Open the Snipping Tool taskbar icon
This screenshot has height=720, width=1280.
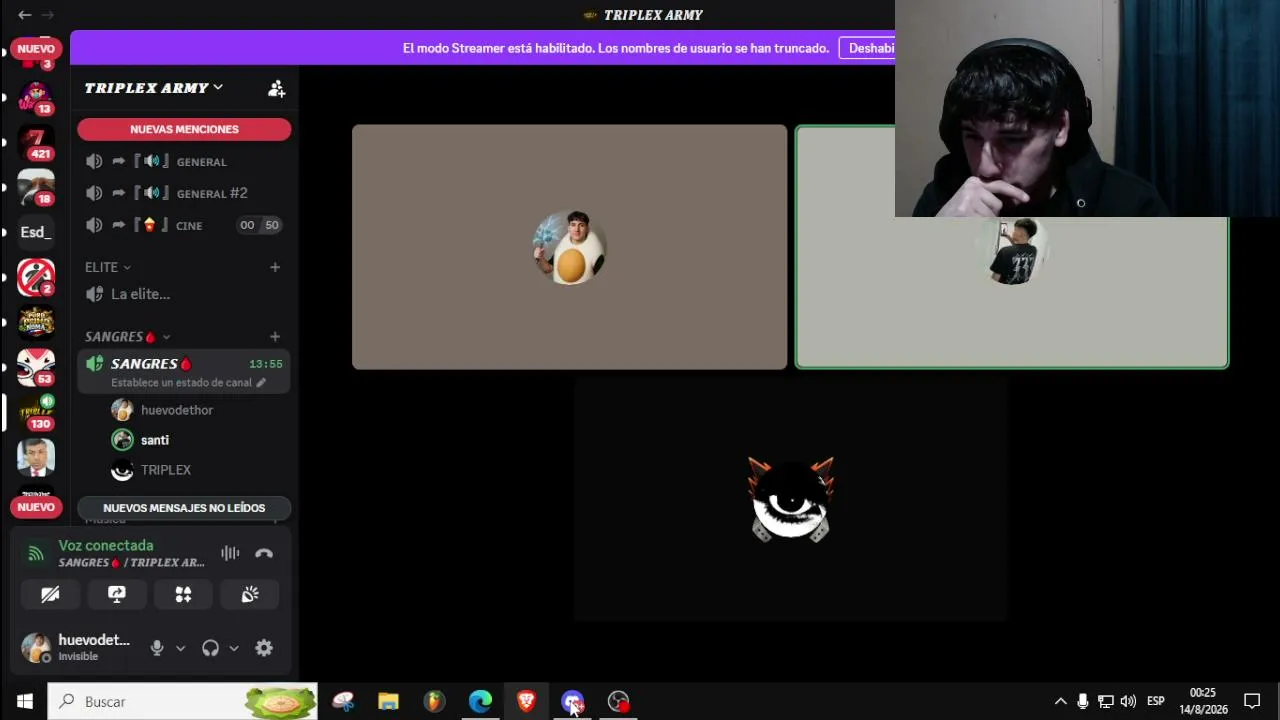pos(343,702)
